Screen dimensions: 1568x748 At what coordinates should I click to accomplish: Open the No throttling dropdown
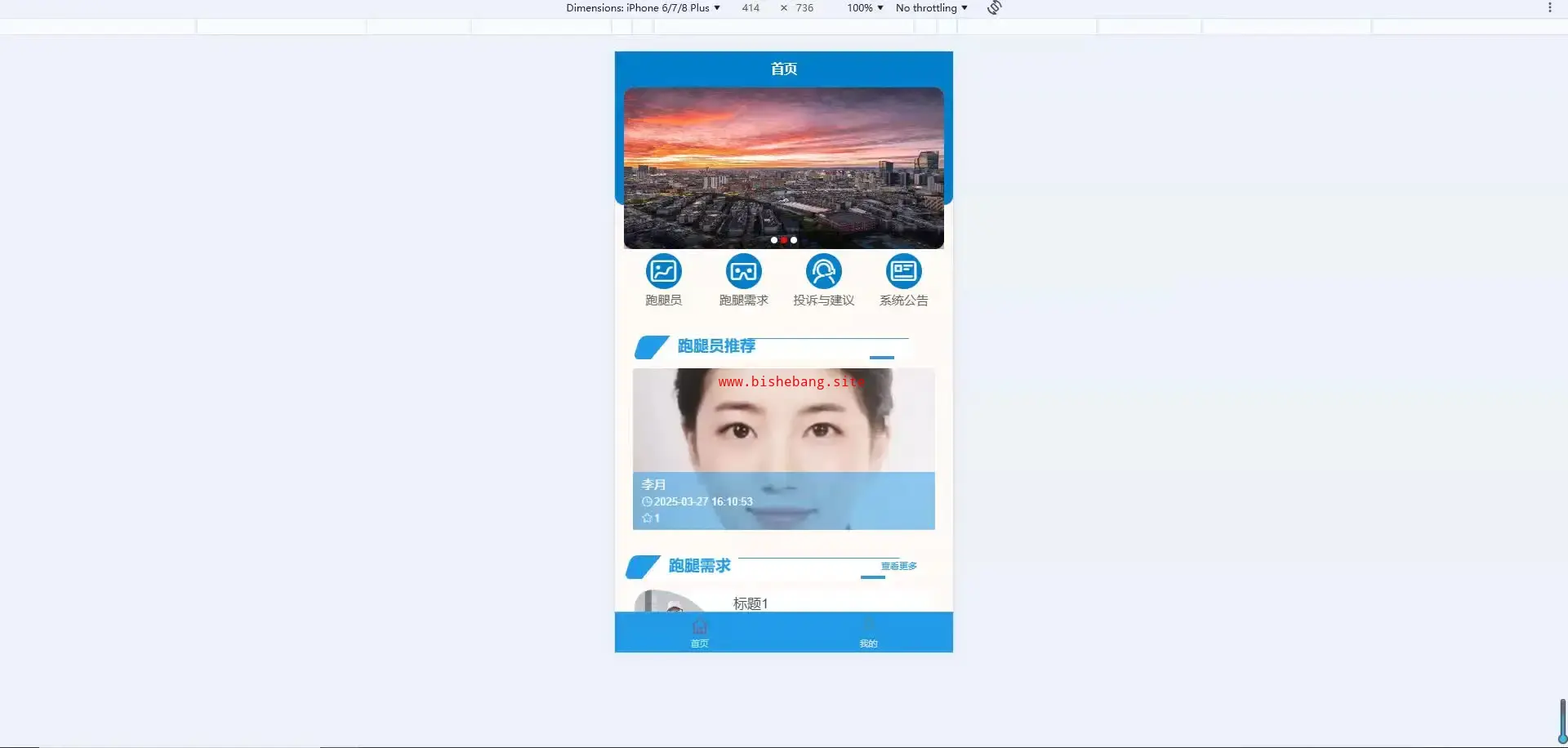931,8
